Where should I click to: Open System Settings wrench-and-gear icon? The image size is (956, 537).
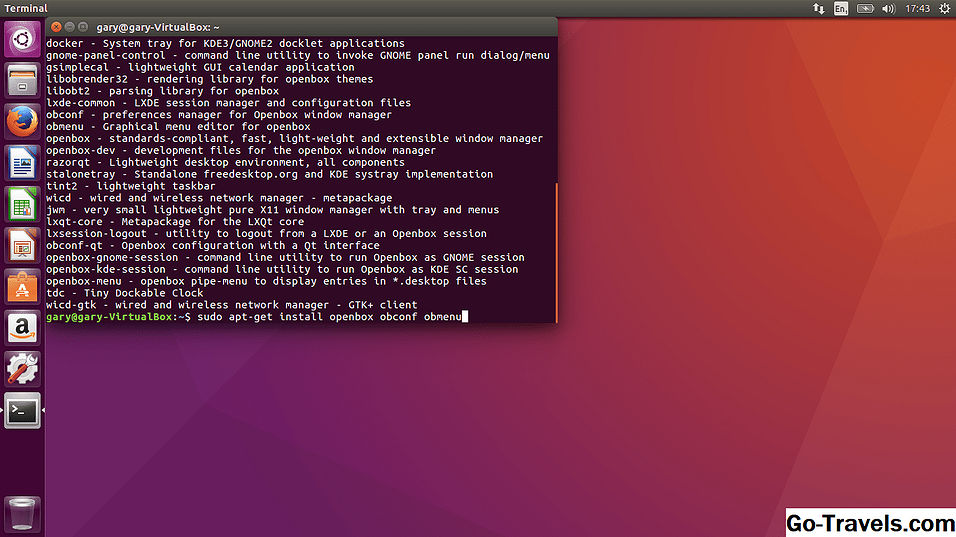coord(23,369)
